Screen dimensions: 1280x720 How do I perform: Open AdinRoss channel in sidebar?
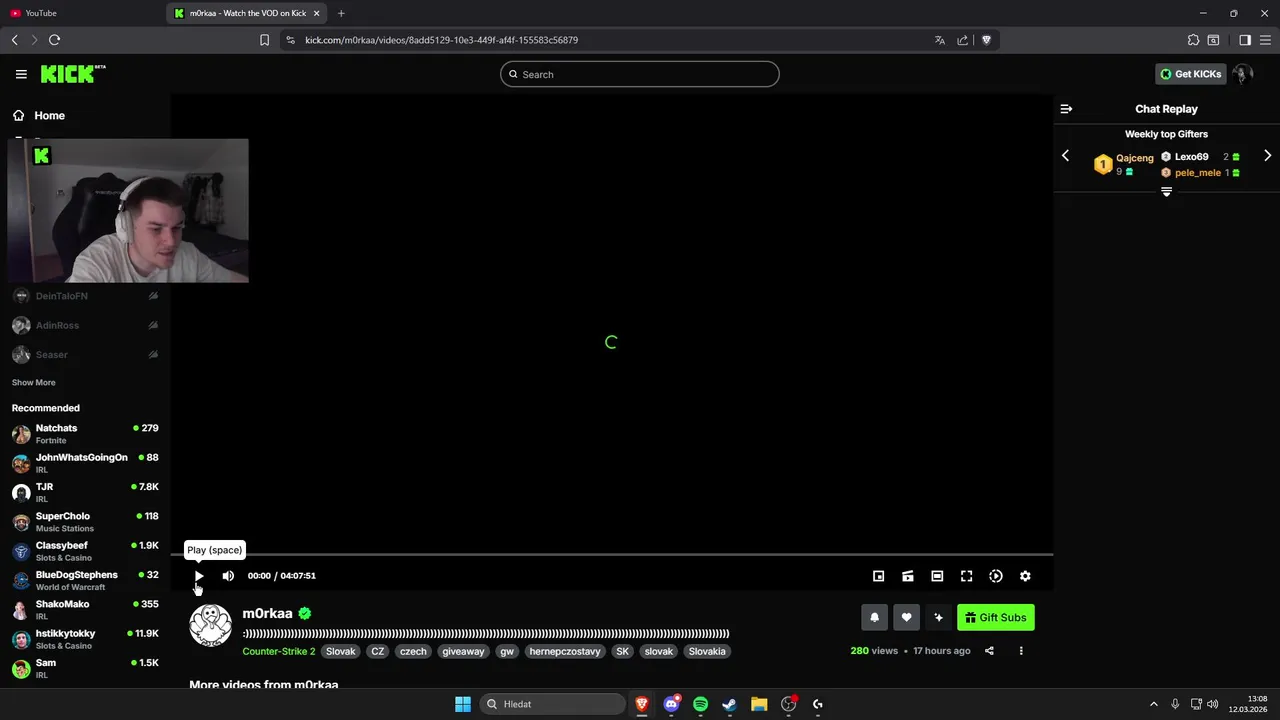[x=85, y=325]
